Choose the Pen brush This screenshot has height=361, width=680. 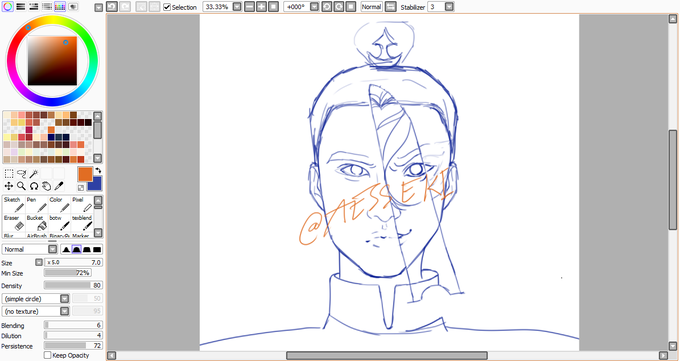tap(37, 204)
